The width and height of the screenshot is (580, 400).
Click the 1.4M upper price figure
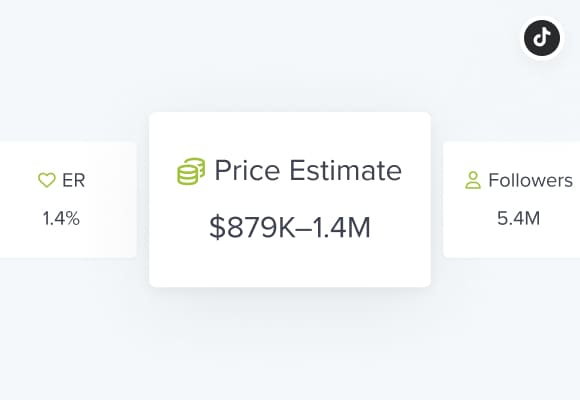[341, 228]
